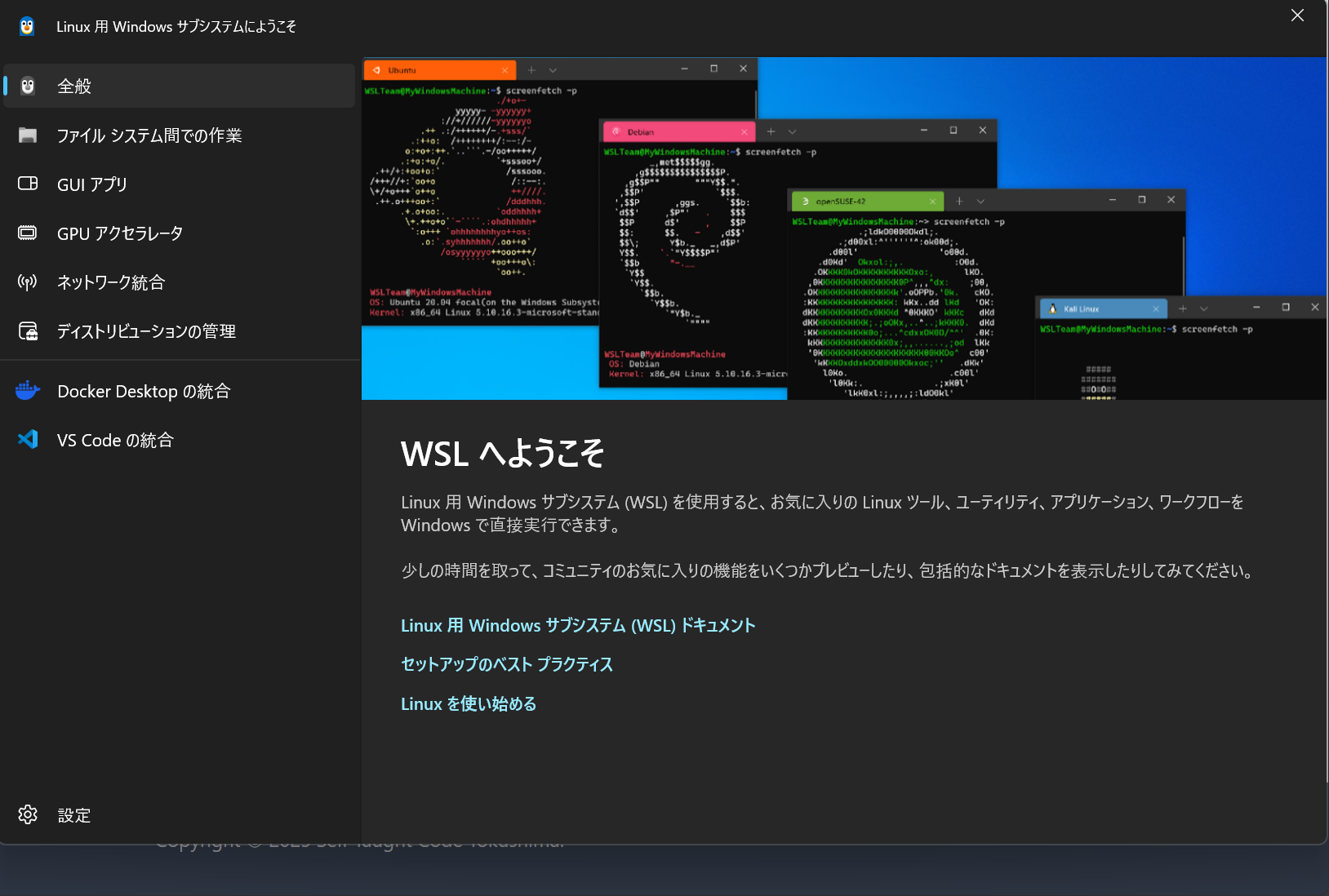
Task: Select the 全般 penguin icon in sidebar
Action: click(x=28, y=86)
